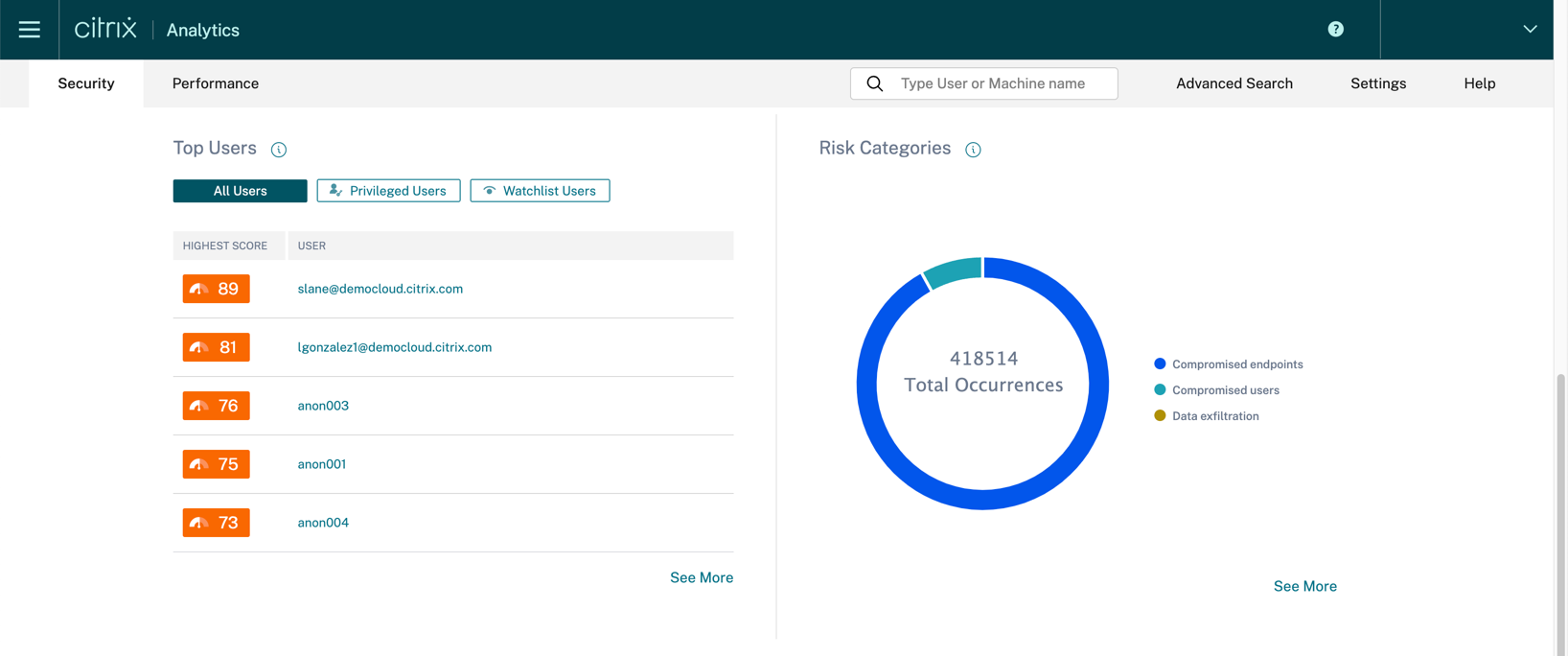Toggle the Watchlist Users filter
The width and height of the screenshot is (1568, 656).
(540, 191)
